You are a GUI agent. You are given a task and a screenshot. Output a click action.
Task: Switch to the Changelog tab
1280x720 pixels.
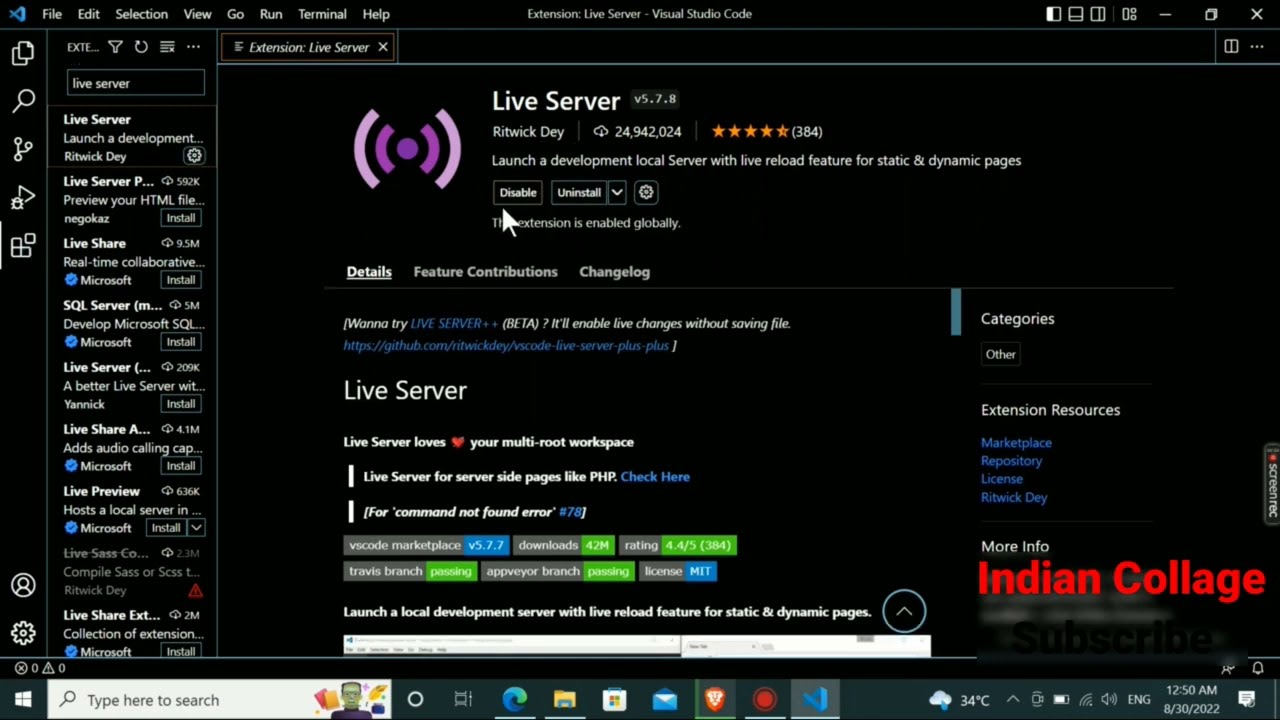coord(614,272)
